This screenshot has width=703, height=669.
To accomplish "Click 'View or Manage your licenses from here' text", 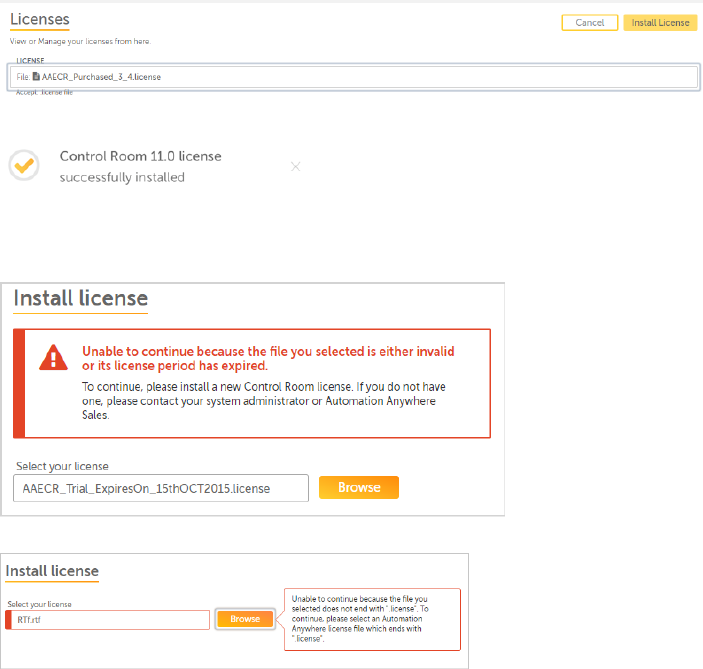I will tap(80, 41).
